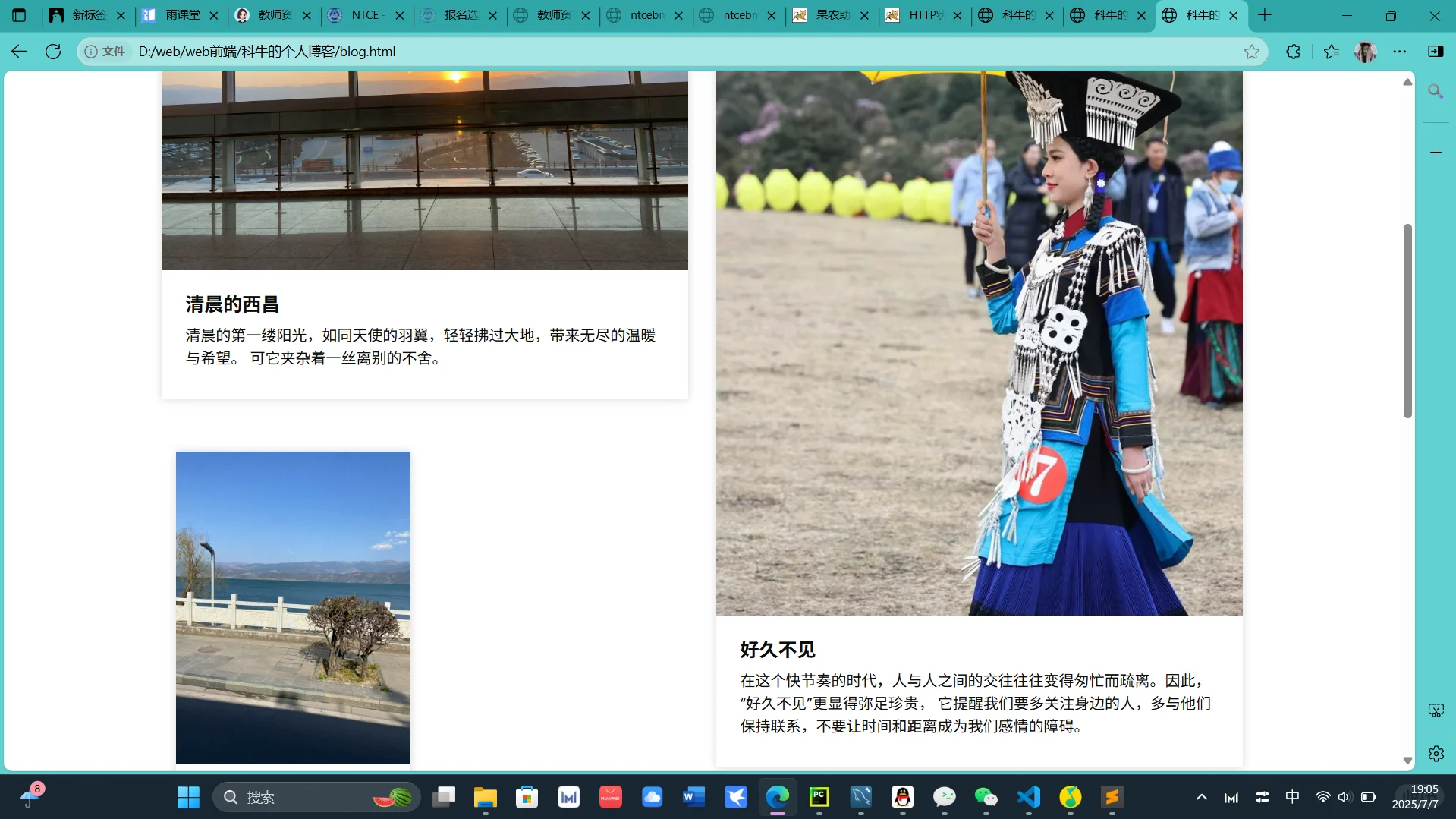Open Task View from the taskbar
This screenshot has height=819, width=1456.
pos(444,797)
